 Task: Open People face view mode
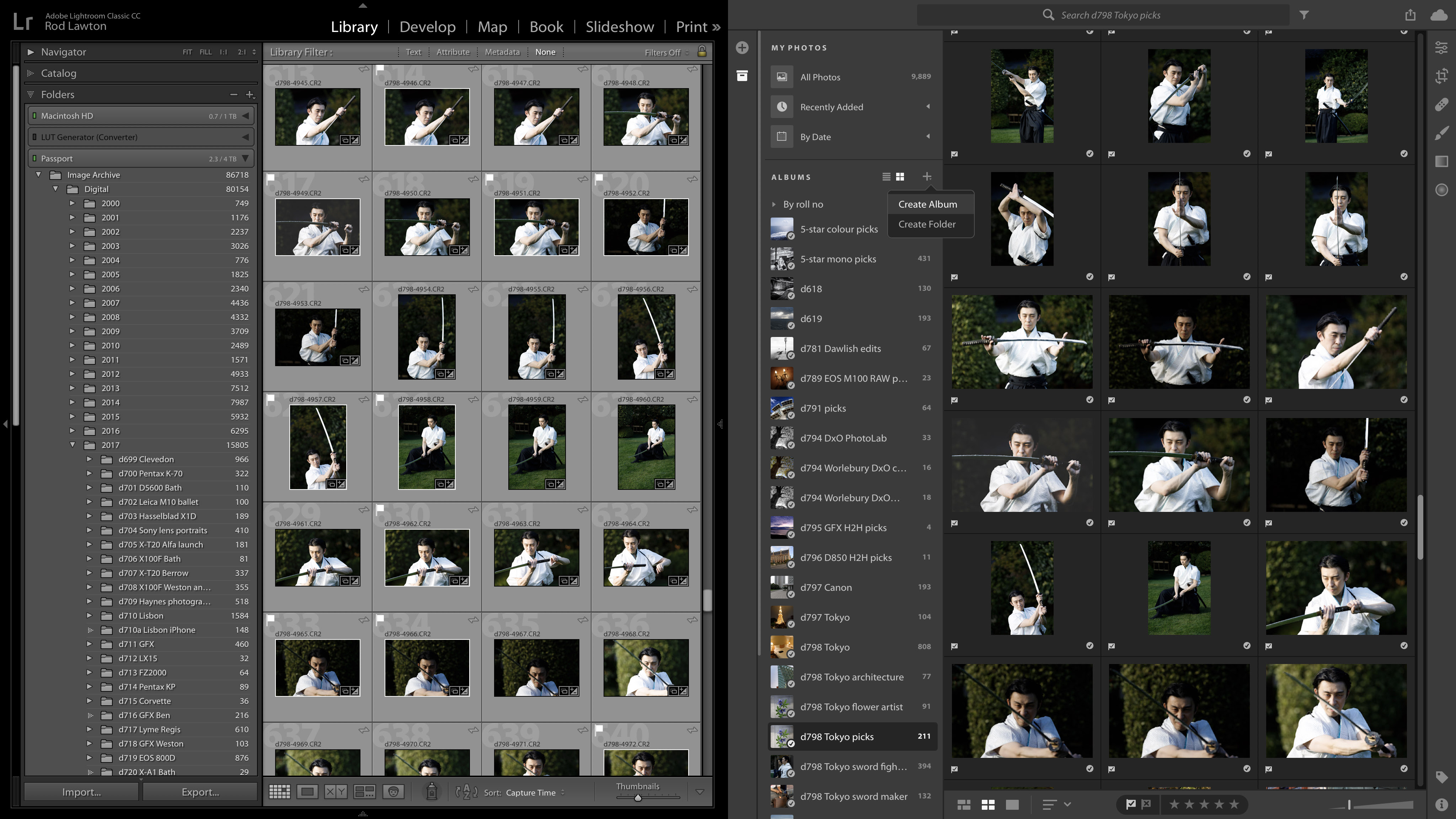393,792
